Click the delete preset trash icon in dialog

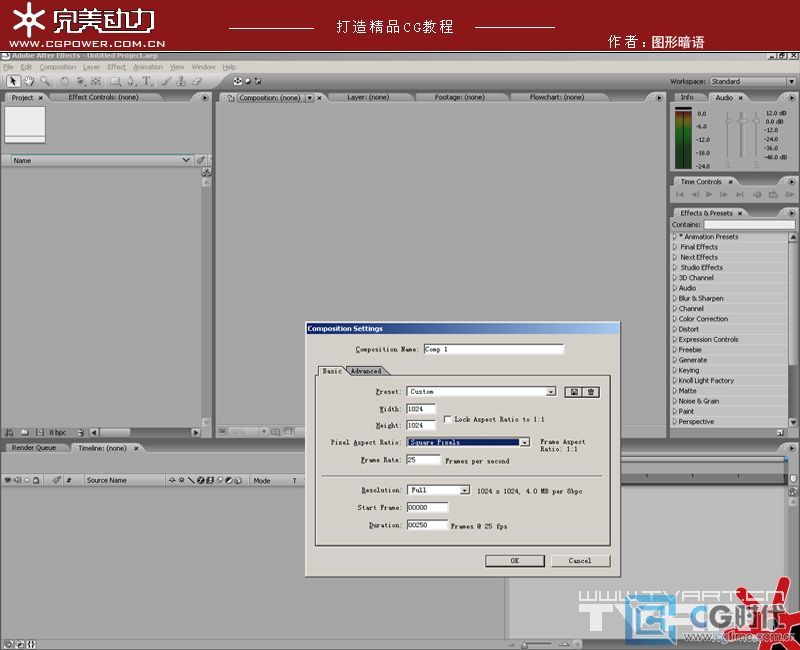click(591, 392)
